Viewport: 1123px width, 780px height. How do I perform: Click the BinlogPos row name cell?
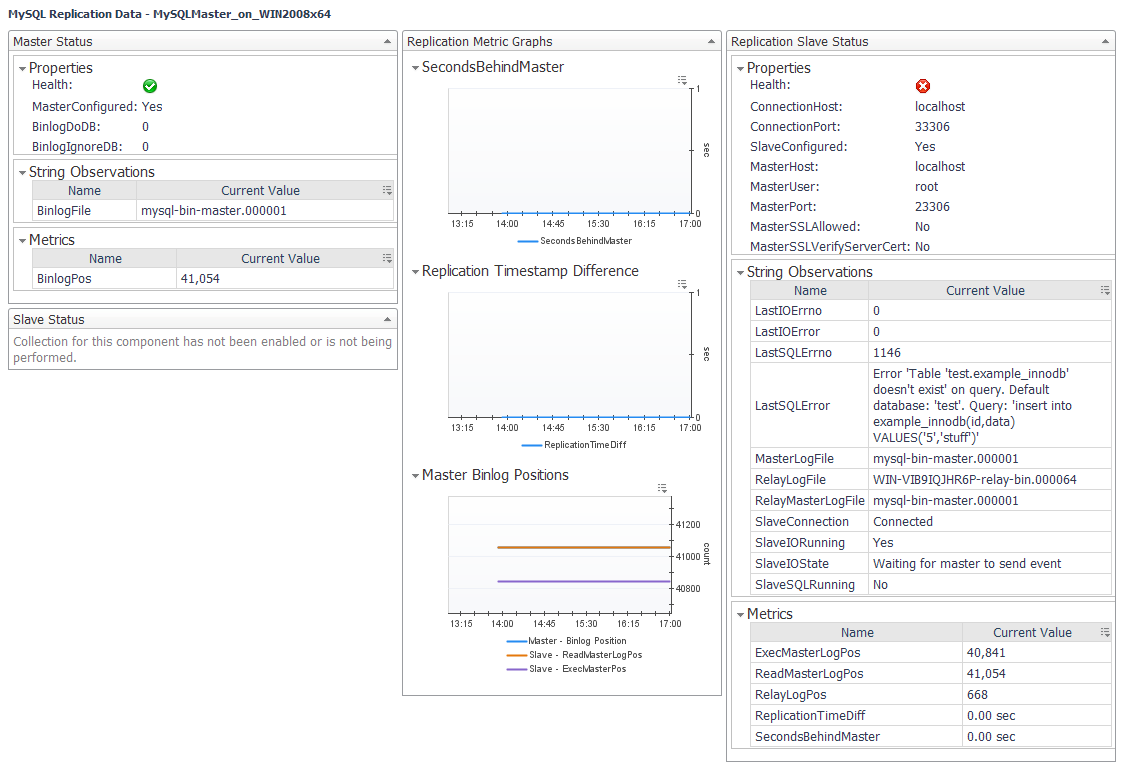pyautogui.click(x=105, y=279)
